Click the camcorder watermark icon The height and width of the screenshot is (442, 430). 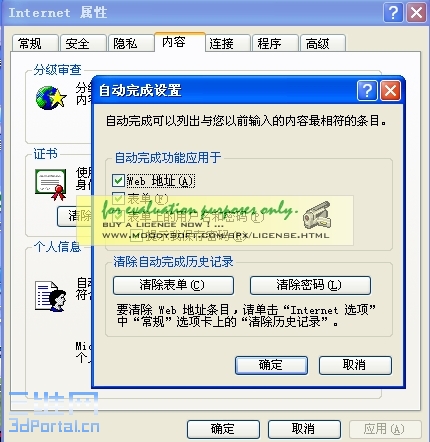[317, 215]
